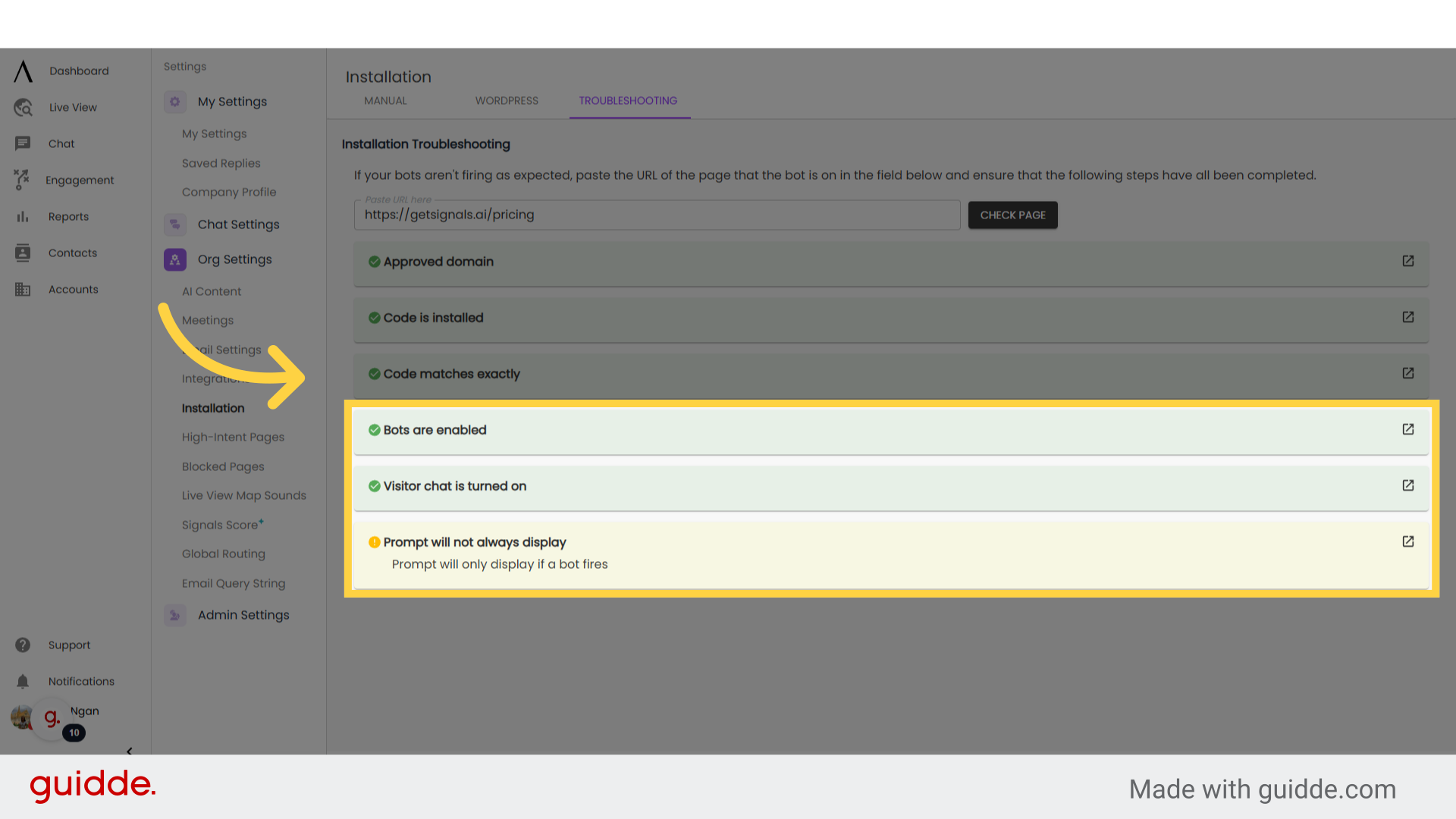Open external link for Code matches exactly

[x=1408, y=373]
